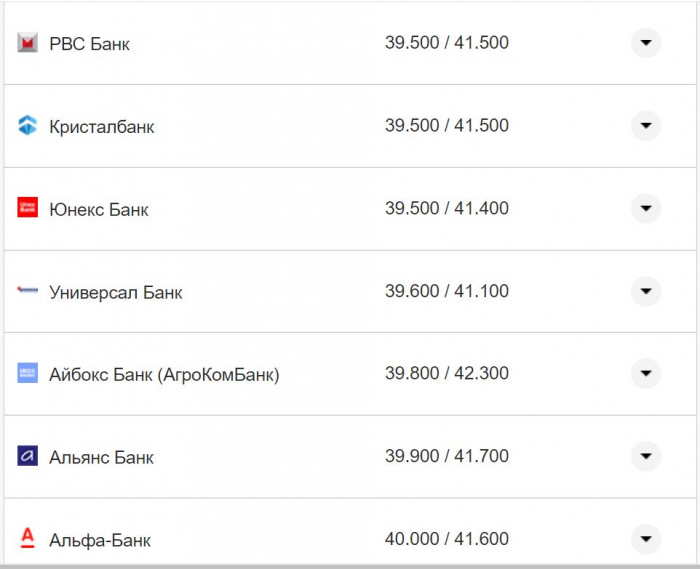
Task: Expand the РВС Банк row arrow
Action: tap(645, 43)
